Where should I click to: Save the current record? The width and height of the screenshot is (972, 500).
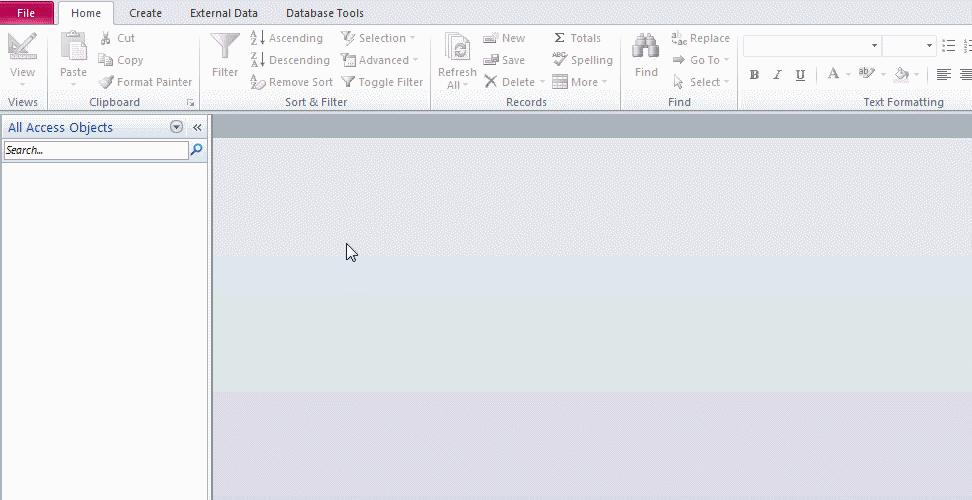(x=504, y=60)
